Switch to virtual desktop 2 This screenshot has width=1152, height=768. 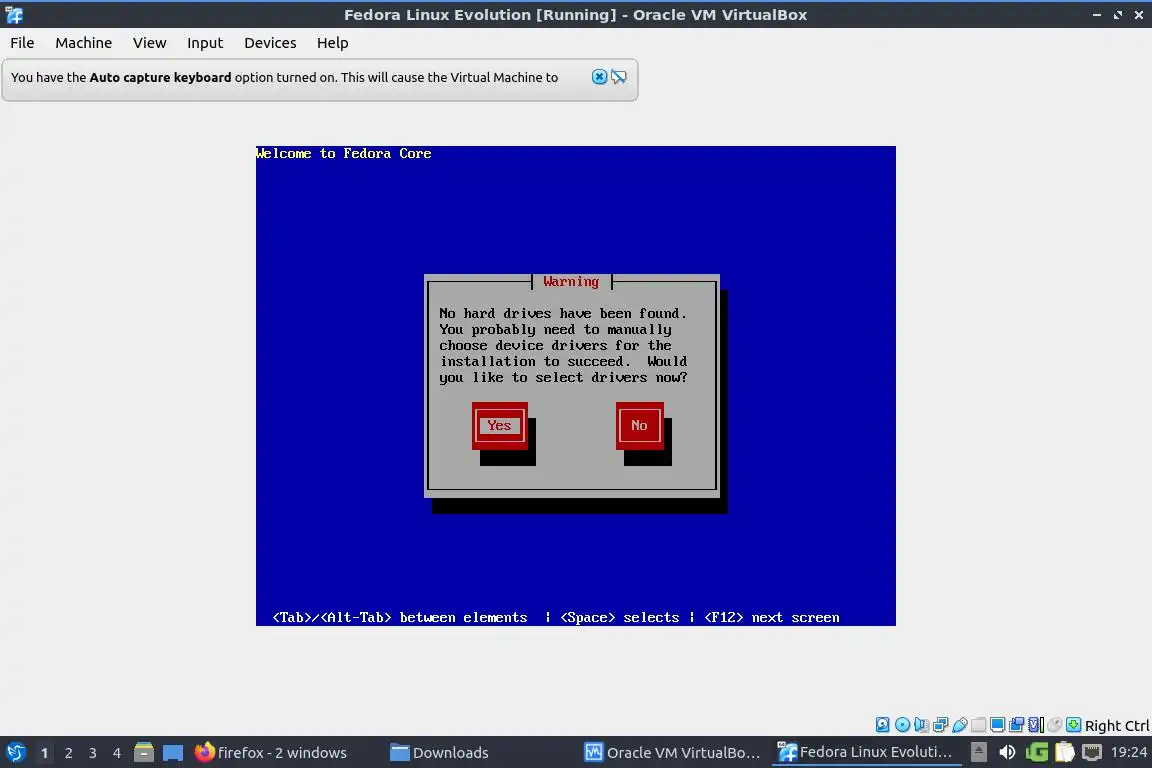[68, 753]
